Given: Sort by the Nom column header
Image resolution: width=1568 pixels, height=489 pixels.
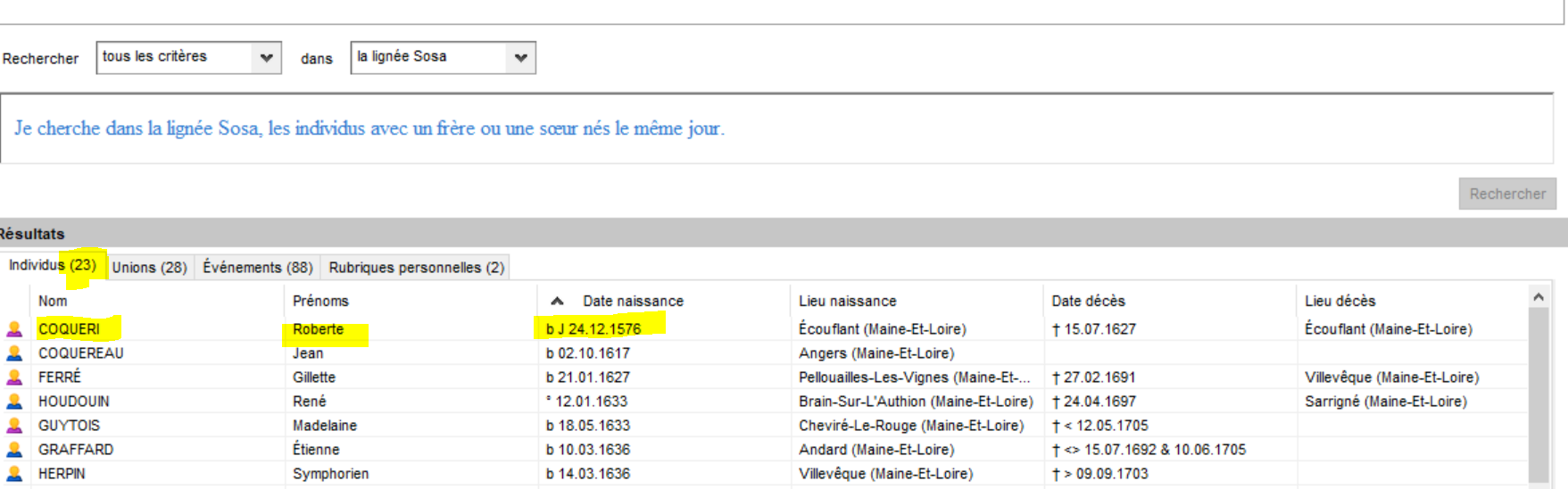Looking at the screenshot, I should (53, 302).
